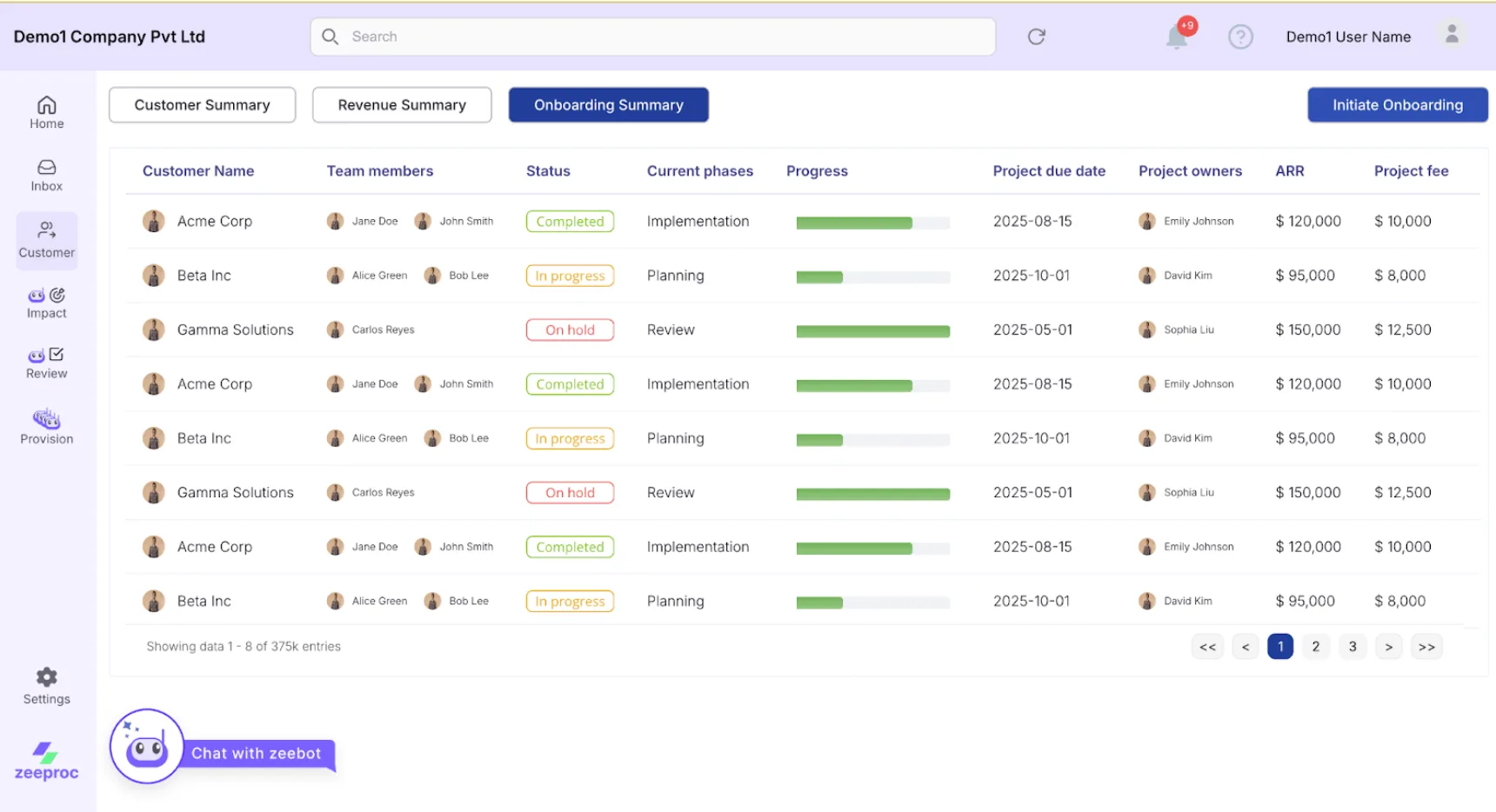The height and width of the screenshot is (812, 1496).
Task: Click the help question mark icon
Action: coord(1240,37)
